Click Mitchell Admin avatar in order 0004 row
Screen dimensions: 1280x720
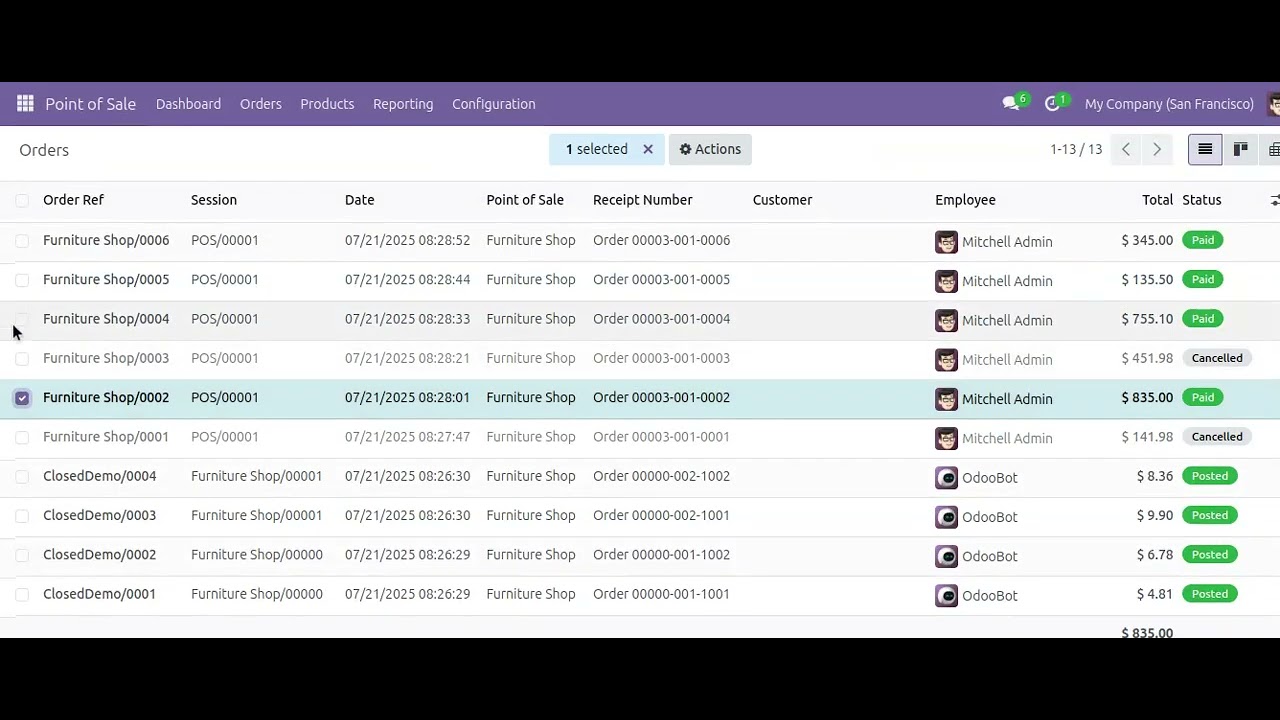coord(946,320)
